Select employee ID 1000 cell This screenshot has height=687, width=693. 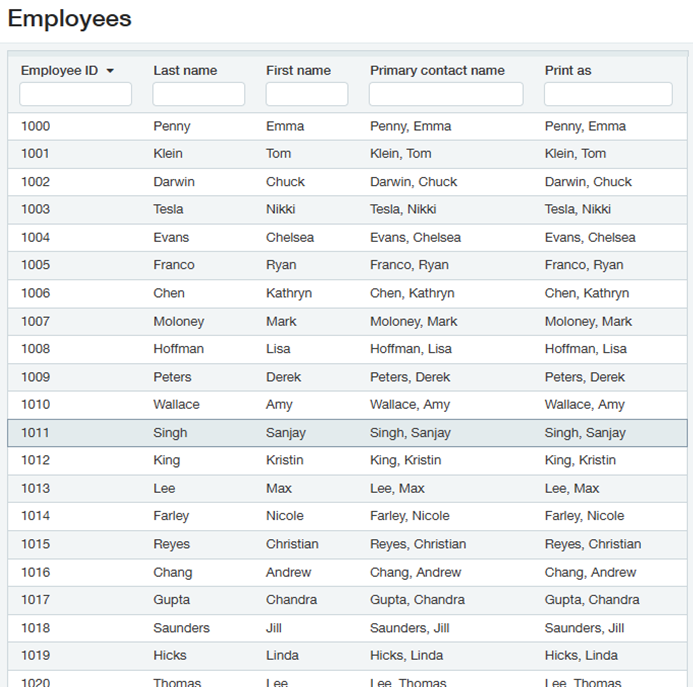click(x=36, y=126)
